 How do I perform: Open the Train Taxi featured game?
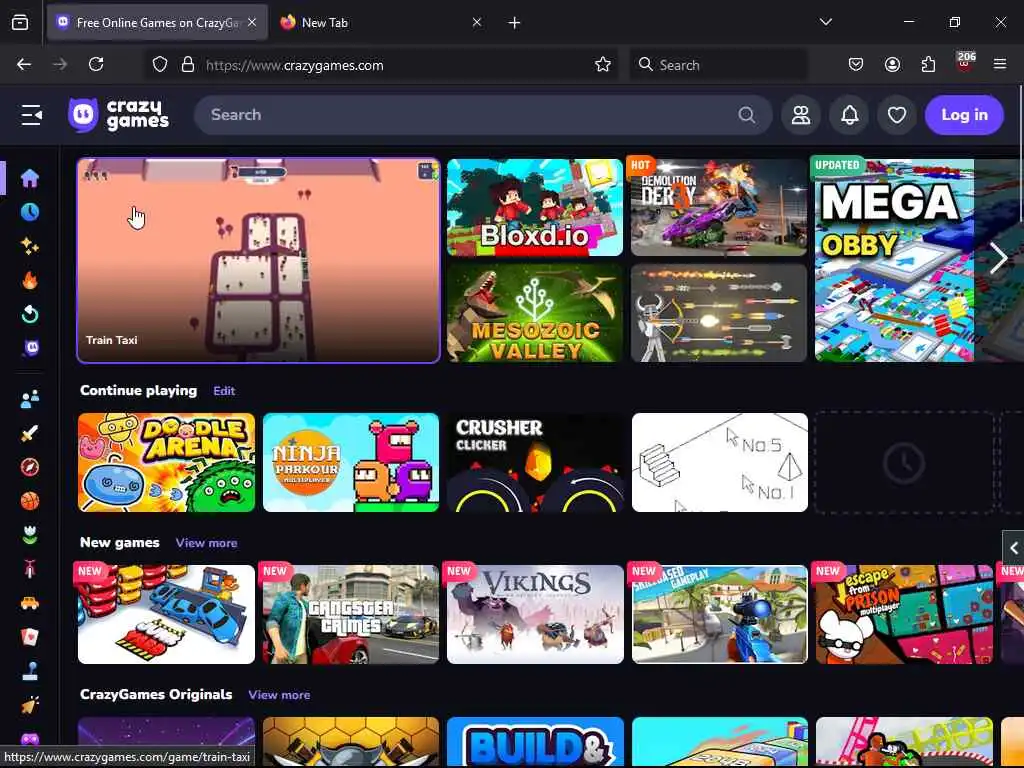tap(259, 261)
